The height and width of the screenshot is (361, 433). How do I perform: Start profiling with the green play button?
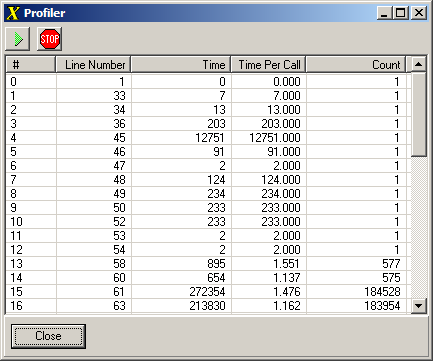click(18, 39)
